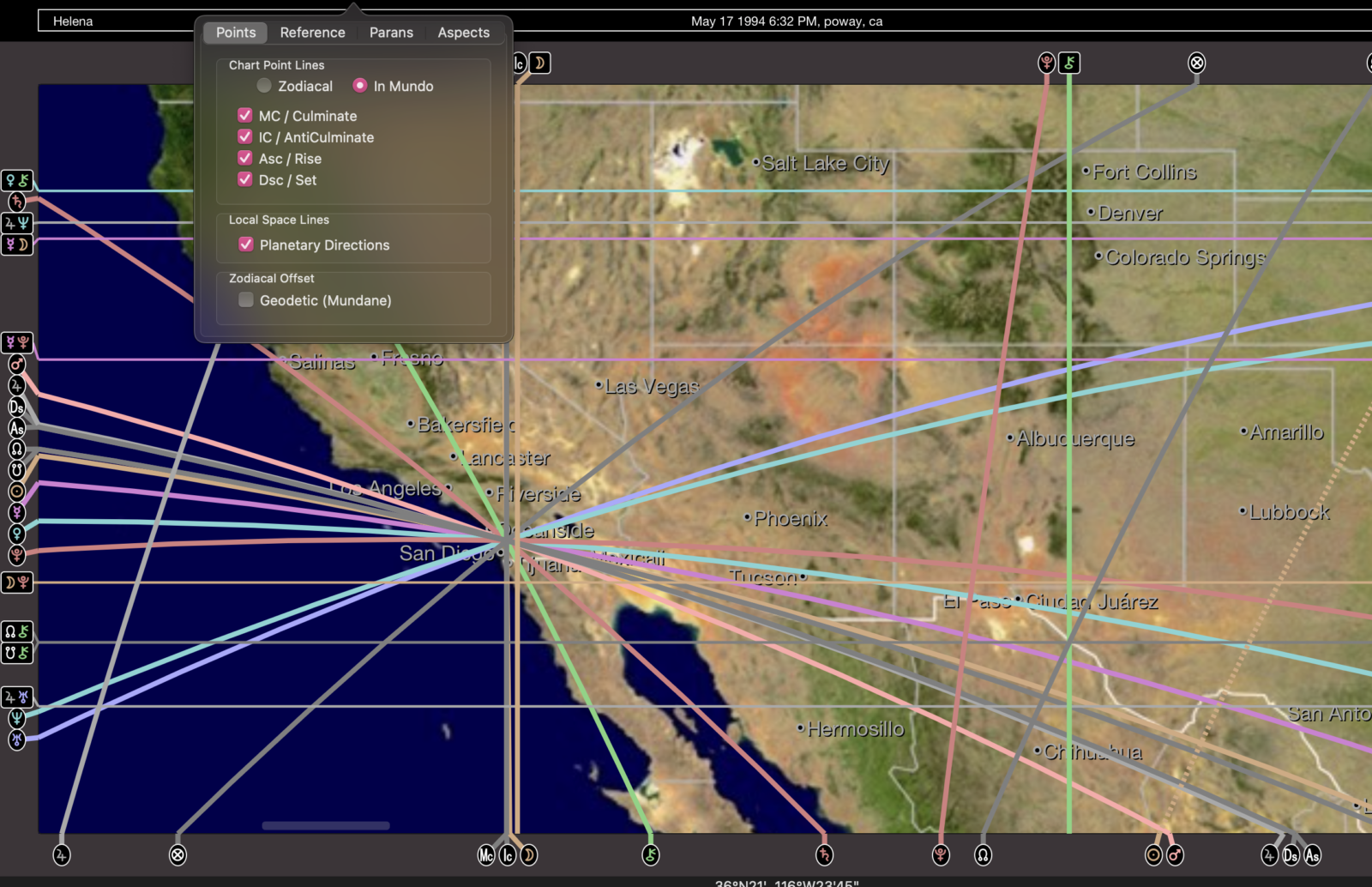This screenshot has width=1372, height=887.
Task: Click the Saturn glyph near the bottom center
Action: point(824,854)
